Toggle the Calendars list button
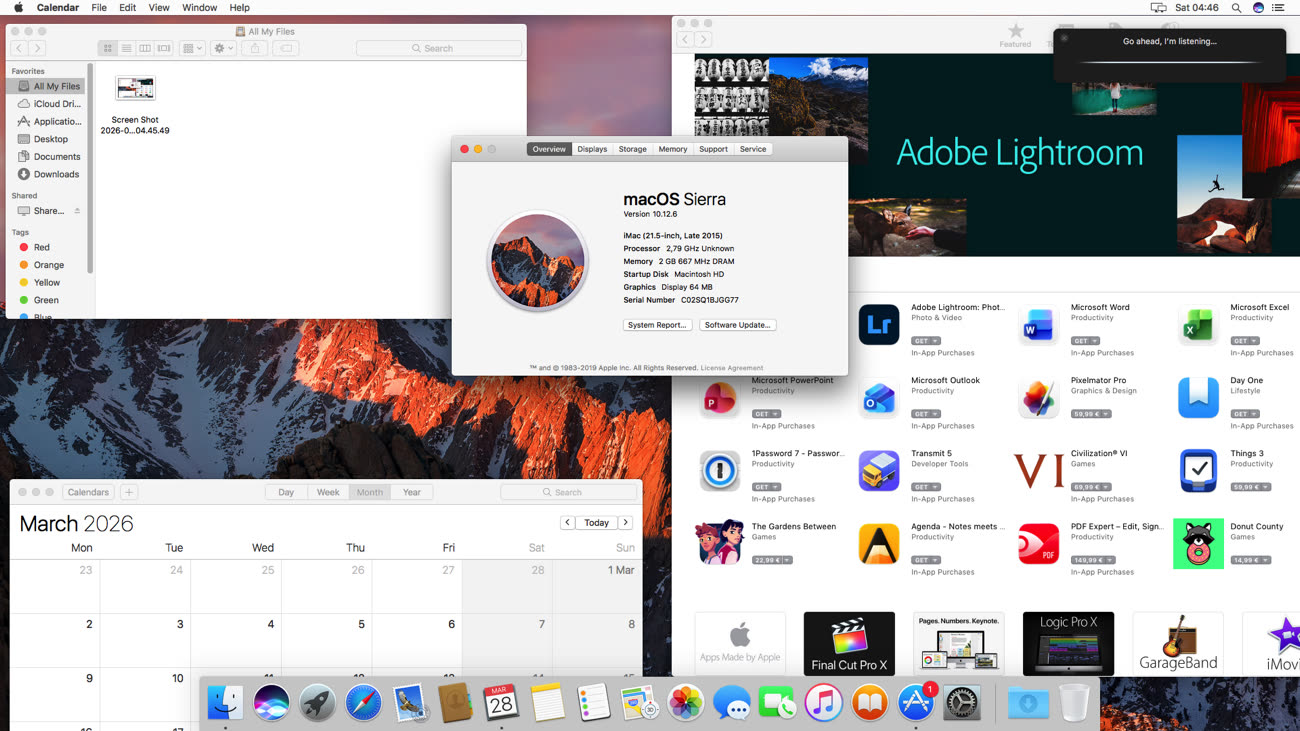Viewport: 1300px width, 731px height. [88, 492]
